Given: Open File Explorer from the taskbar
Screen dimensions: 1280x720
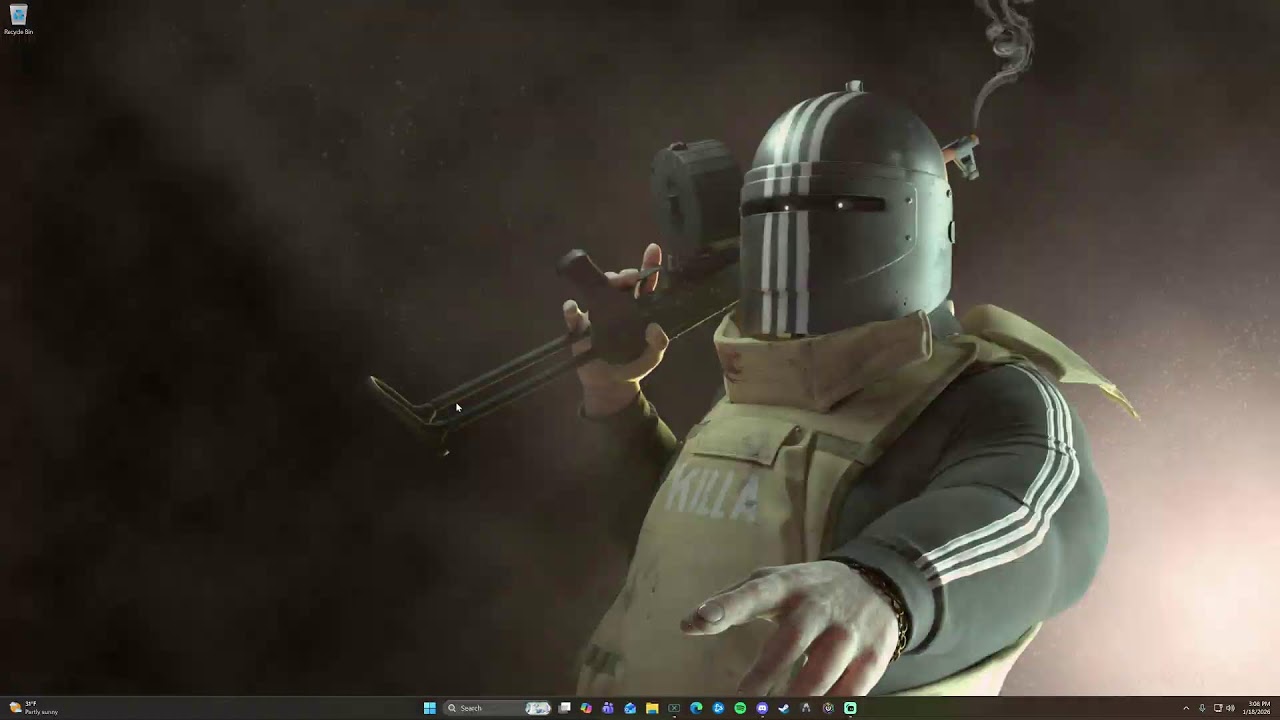Looking at the screenshot, I should point(652,708).
